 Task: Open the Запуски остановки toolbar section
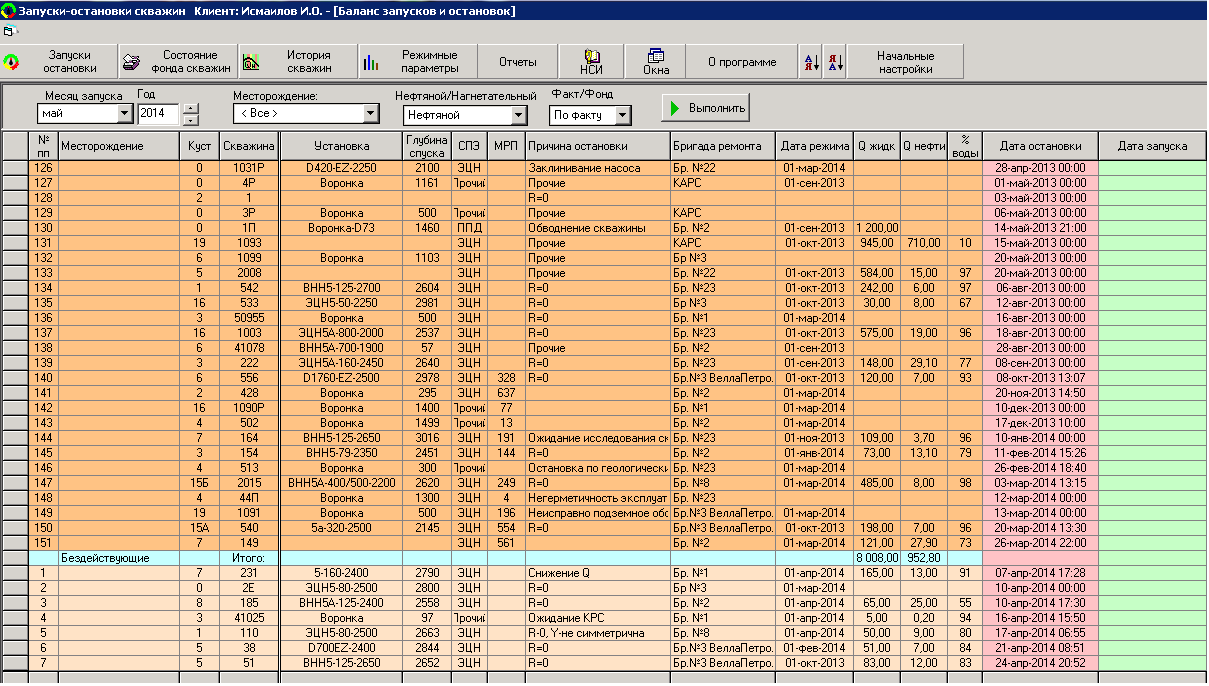(x=59, y=62)
